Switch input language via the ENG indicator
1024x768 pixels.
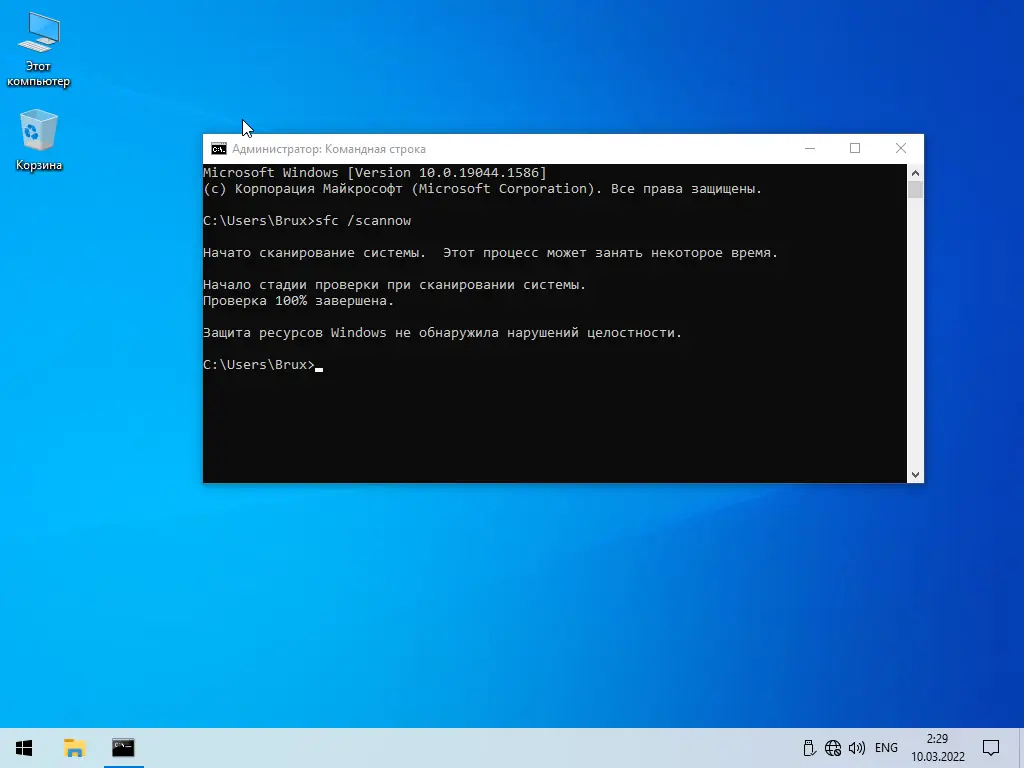click(885, 747)
